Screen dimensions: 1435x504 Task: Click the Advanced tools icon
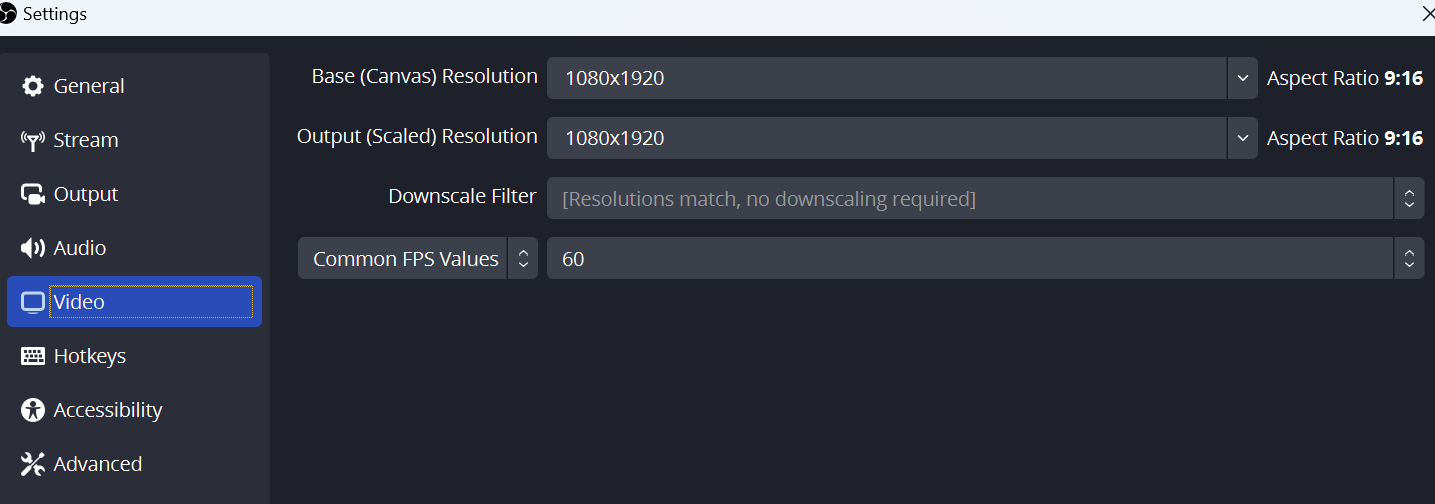(33, 464)
